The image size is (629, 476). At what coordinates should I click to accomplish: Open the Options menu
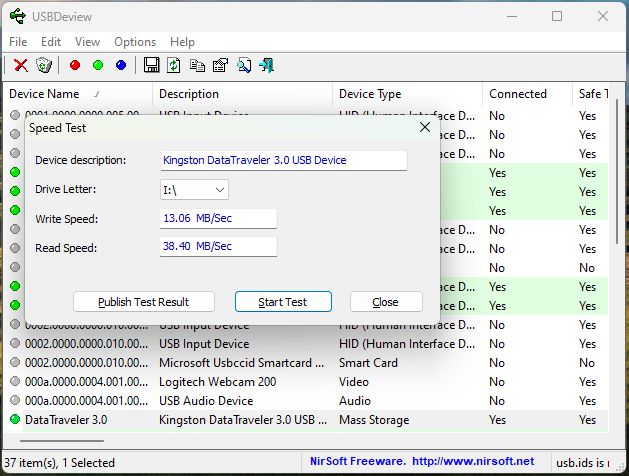coord(135,42)
